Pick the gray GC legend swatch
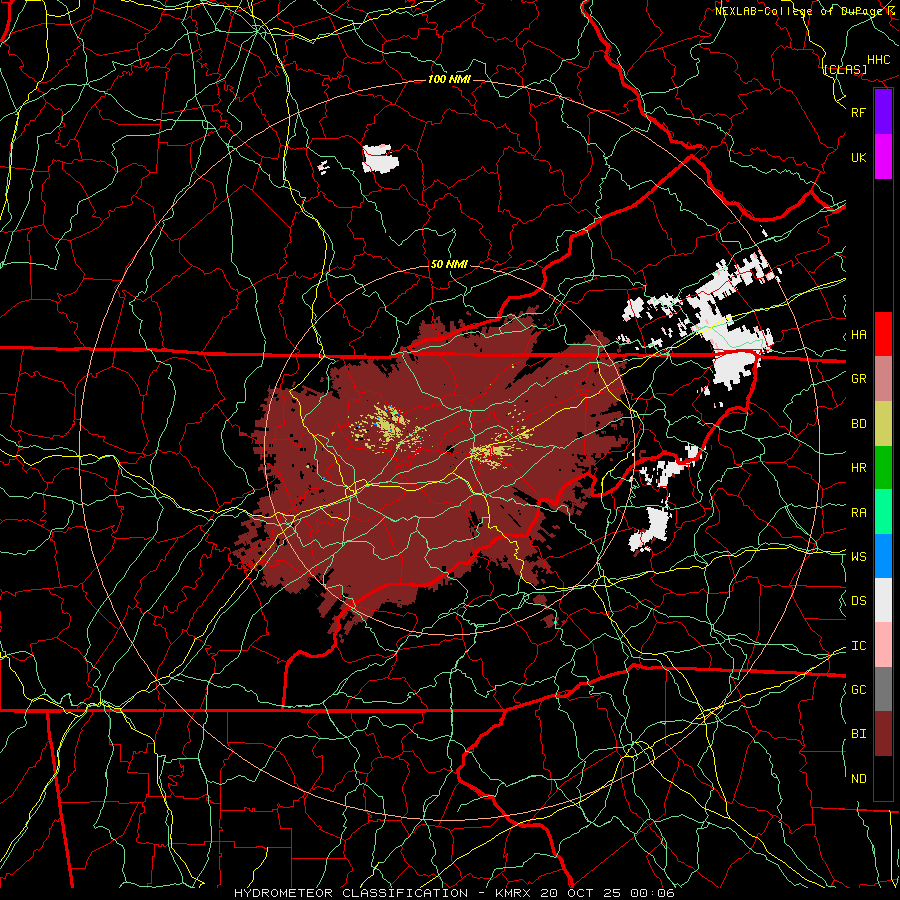Screen dimensions: 900x900 (883, 689)
